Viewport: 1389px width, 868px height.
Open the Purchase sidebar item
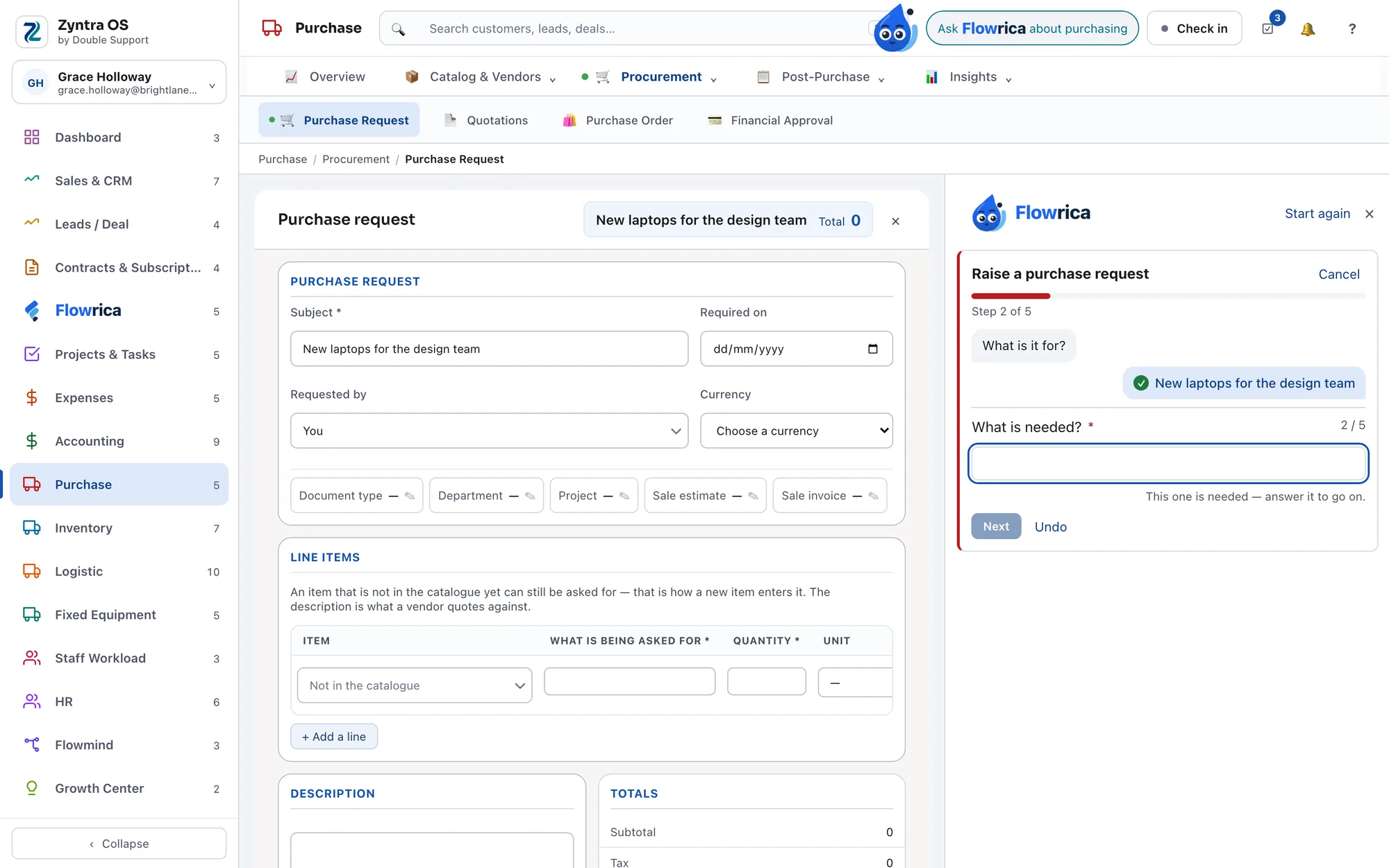[119, 485]
